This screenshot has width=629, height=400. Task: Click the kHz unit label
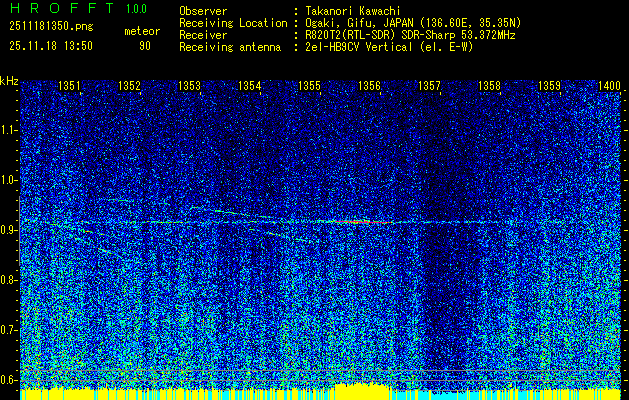click(x=9, y=81)
